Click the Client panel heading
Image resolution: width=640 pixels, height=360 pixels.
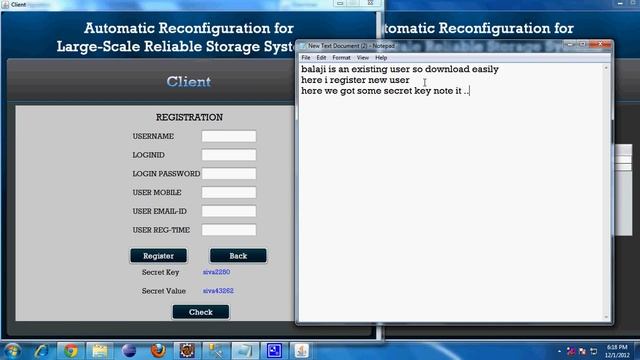[189, 82]
